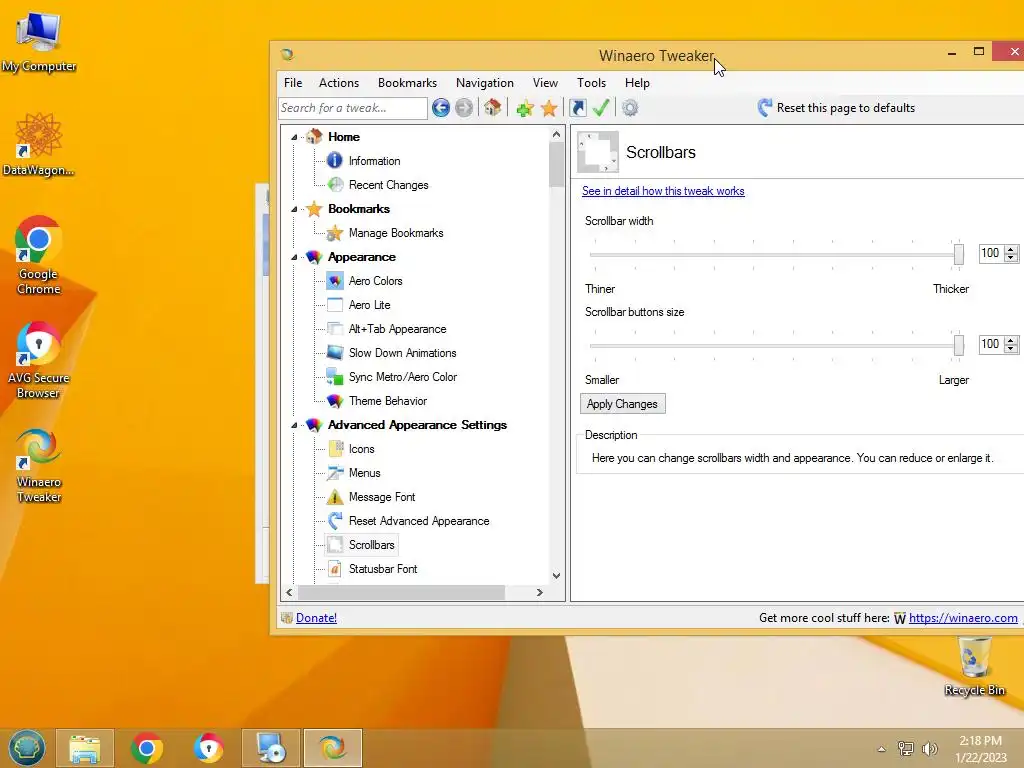1024x768 pixels.
Task: Select the Scrollbars tree item
Action: pos(372,545)
